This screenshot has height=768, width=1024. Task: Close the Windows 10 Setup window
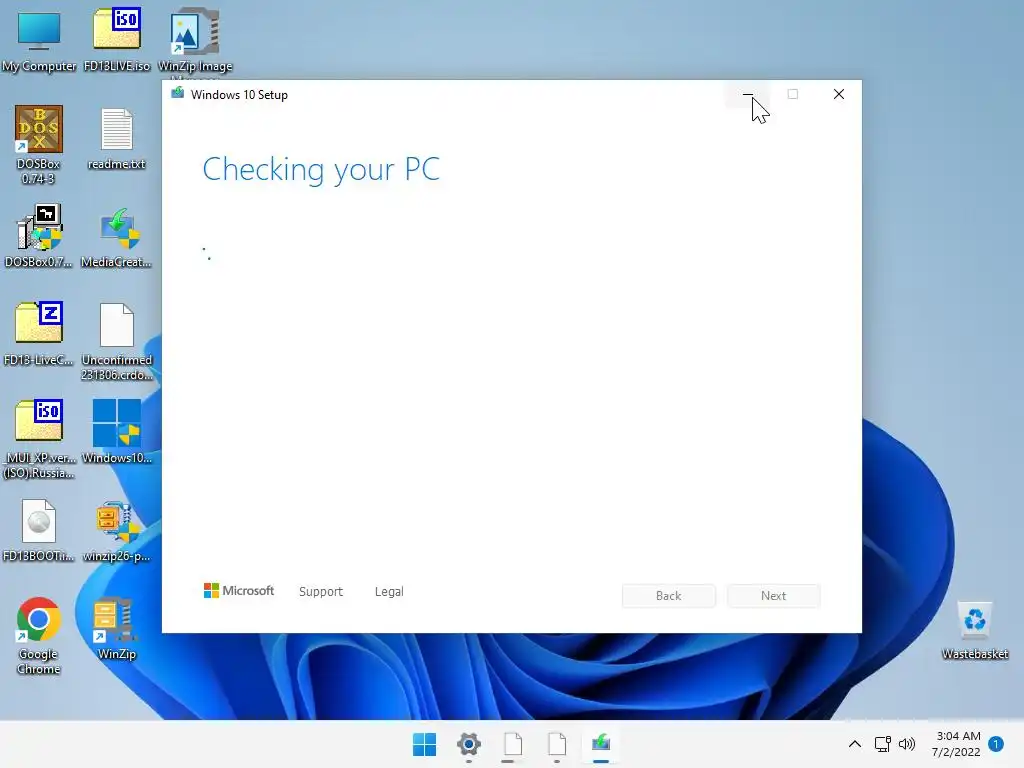tap(839, 94)
